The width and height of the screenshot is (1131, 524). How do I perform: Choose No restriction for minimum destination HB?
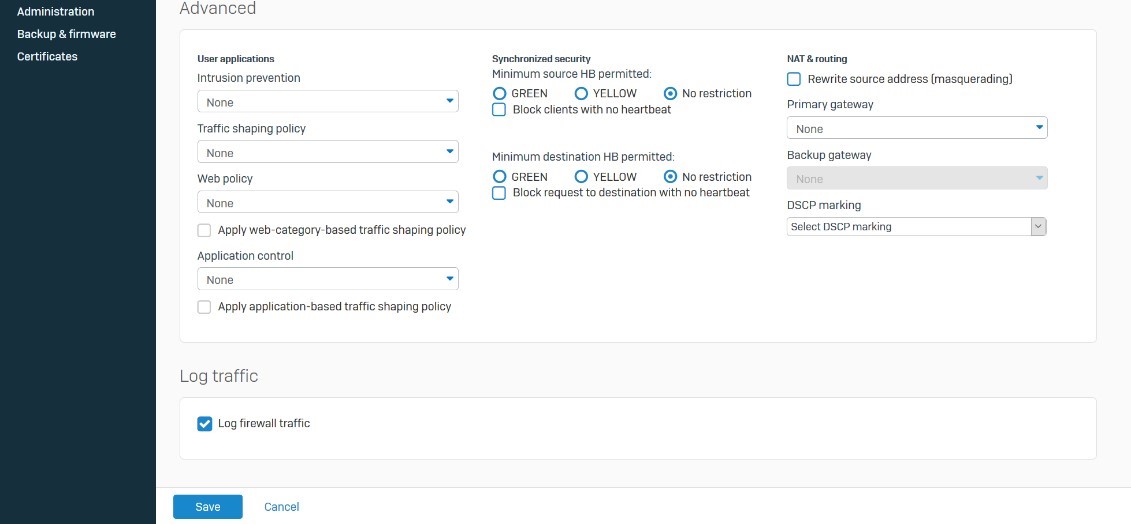(x=670, y=177)
